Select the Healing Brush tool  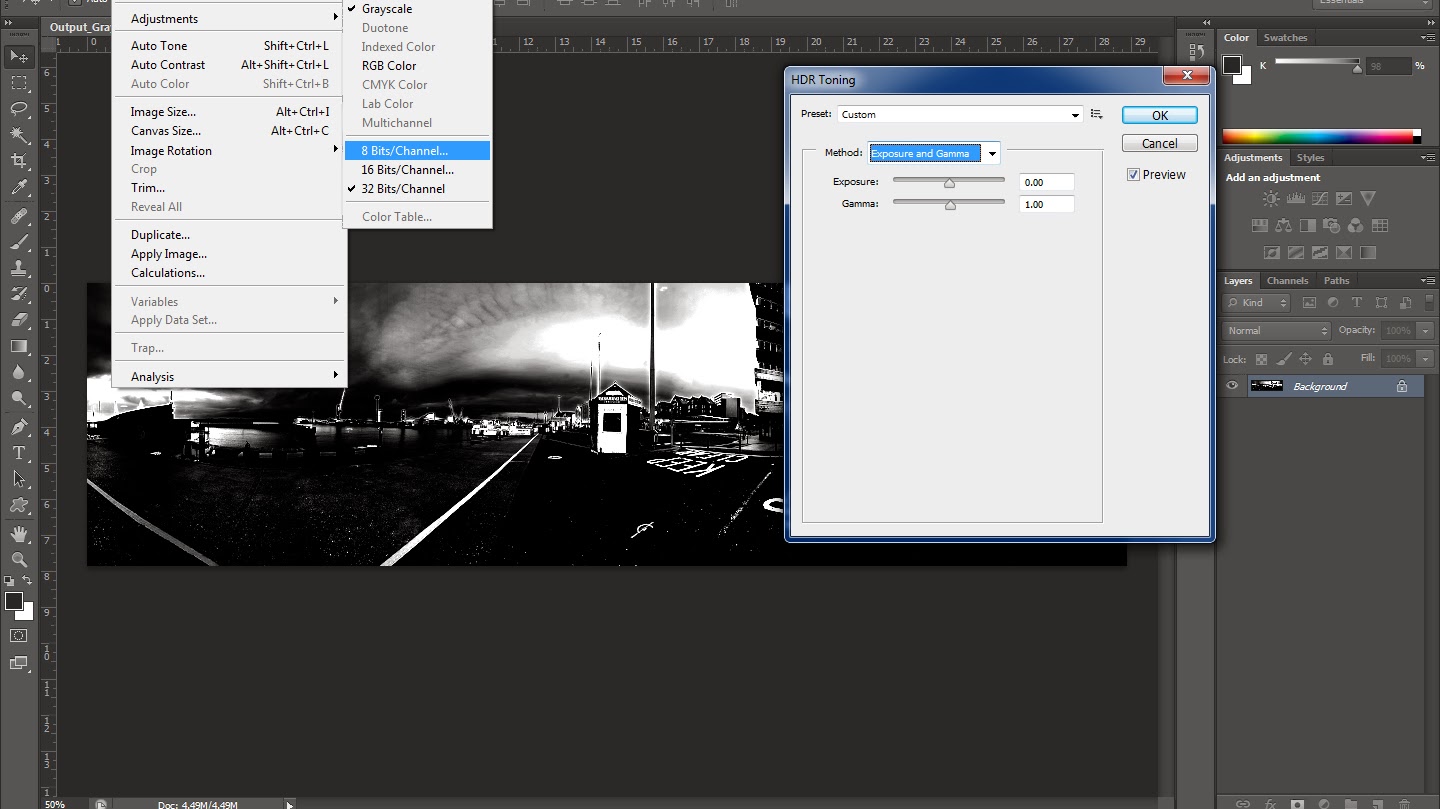19,216
